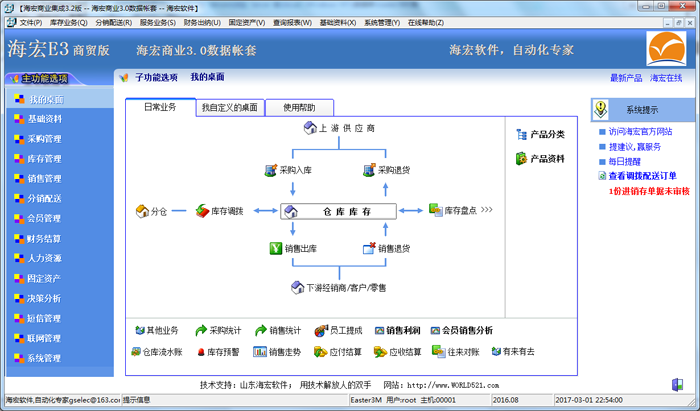Open the 基础资料(X) menu

click(338, 22)
